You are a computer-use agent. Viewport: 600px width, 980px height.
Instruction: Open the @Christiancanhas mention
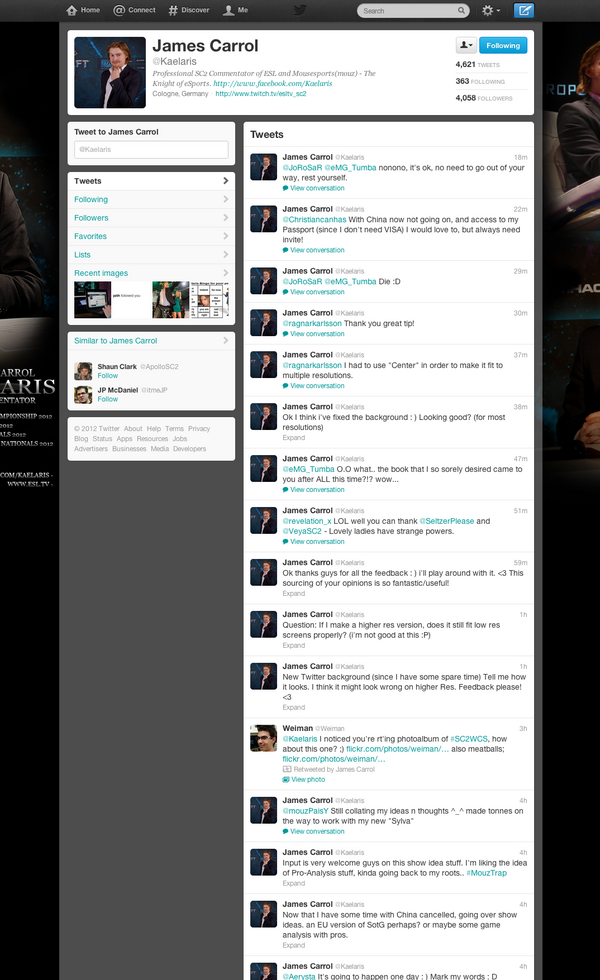pos(314,219)
